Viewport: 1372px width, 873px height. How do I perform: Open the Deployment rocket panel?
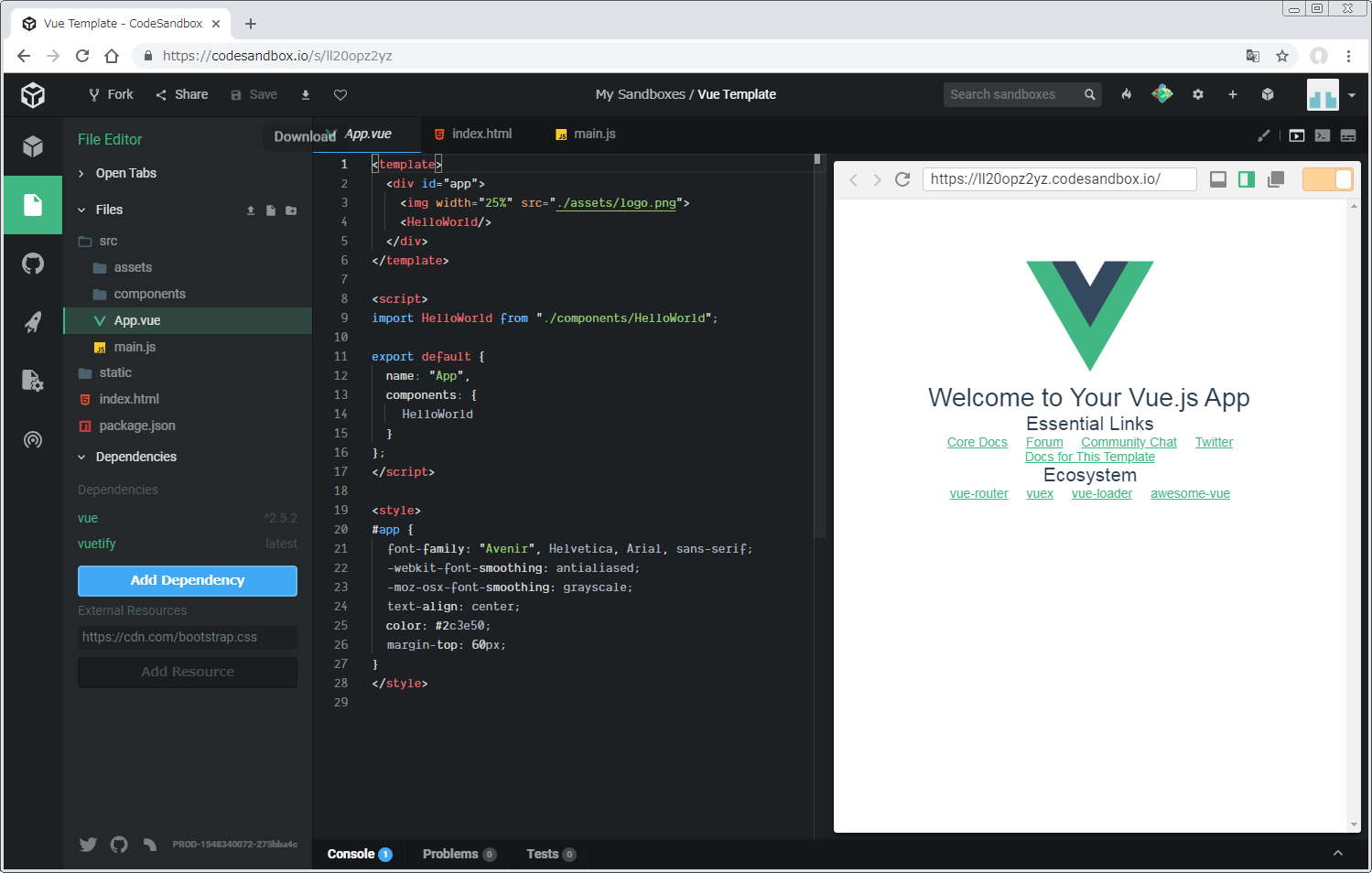pos(33,322)
